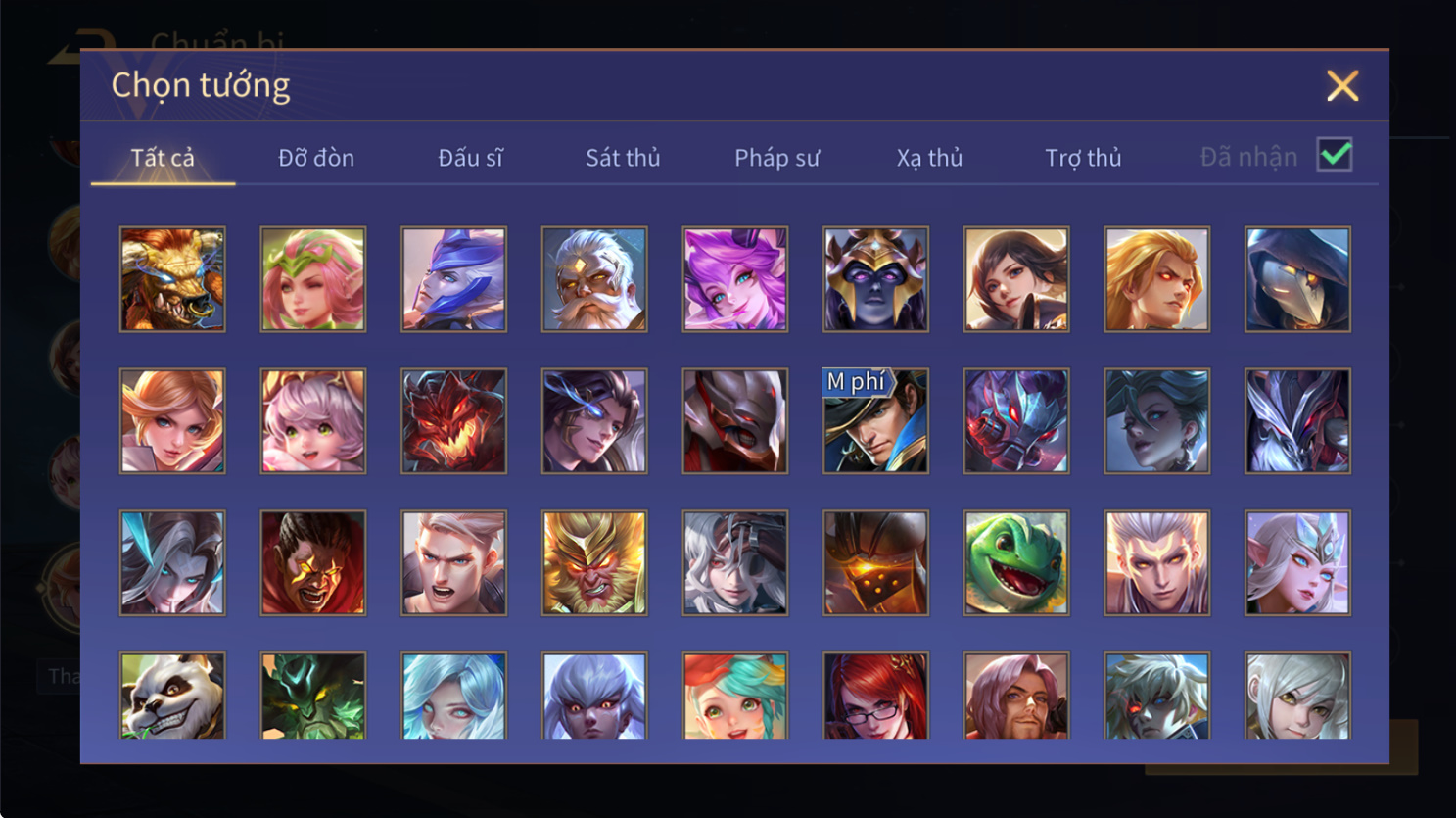Screen dimensions: 1456x818
Task: Select the panda hero portrait
Action: pyautogui.click(x=172, y=696)
